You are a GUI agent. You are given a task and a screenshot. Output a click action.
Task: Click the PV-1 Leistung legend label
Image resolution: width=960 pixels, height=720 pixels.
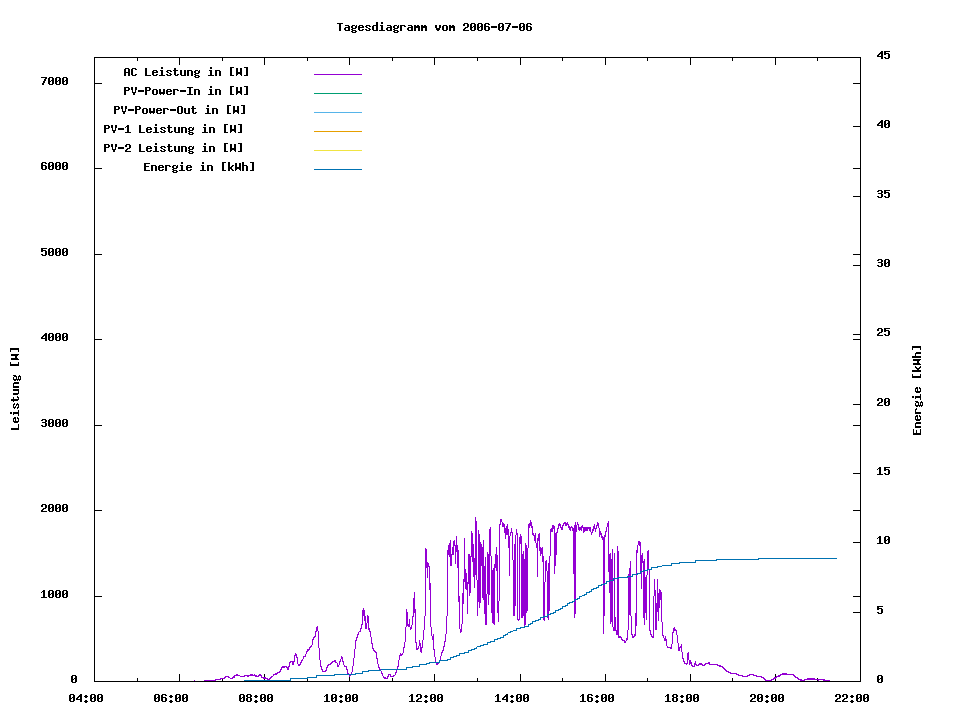(x=173, y=129)
